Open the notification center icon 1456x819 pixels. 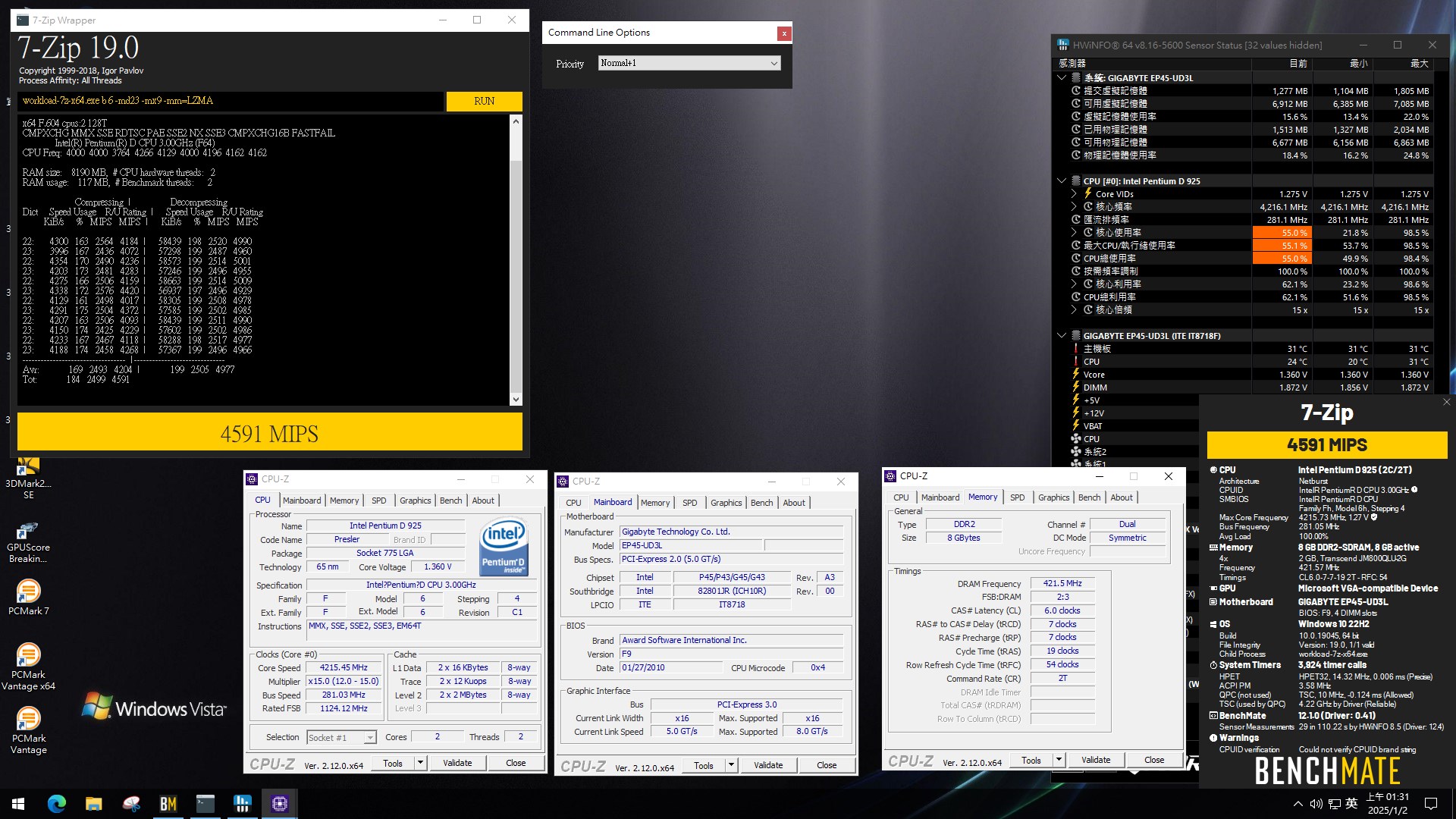(x=1431, y=804)
